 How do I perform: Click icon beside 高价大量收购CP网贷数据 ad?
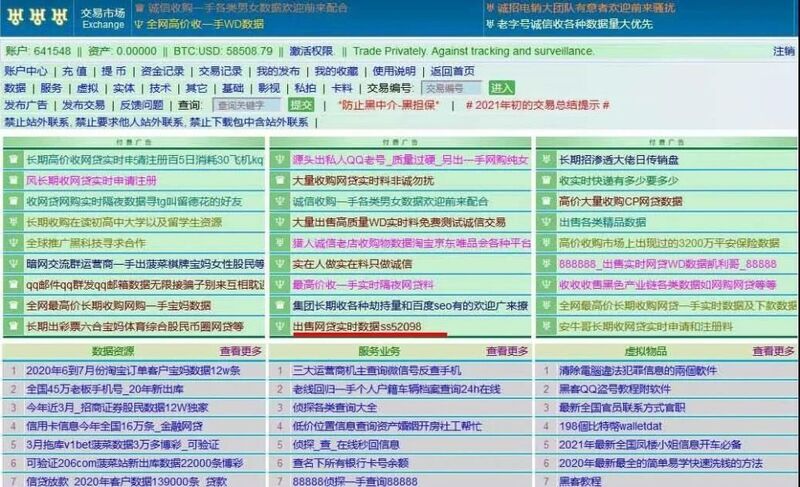pyautogui.click(x=546, y=201)
